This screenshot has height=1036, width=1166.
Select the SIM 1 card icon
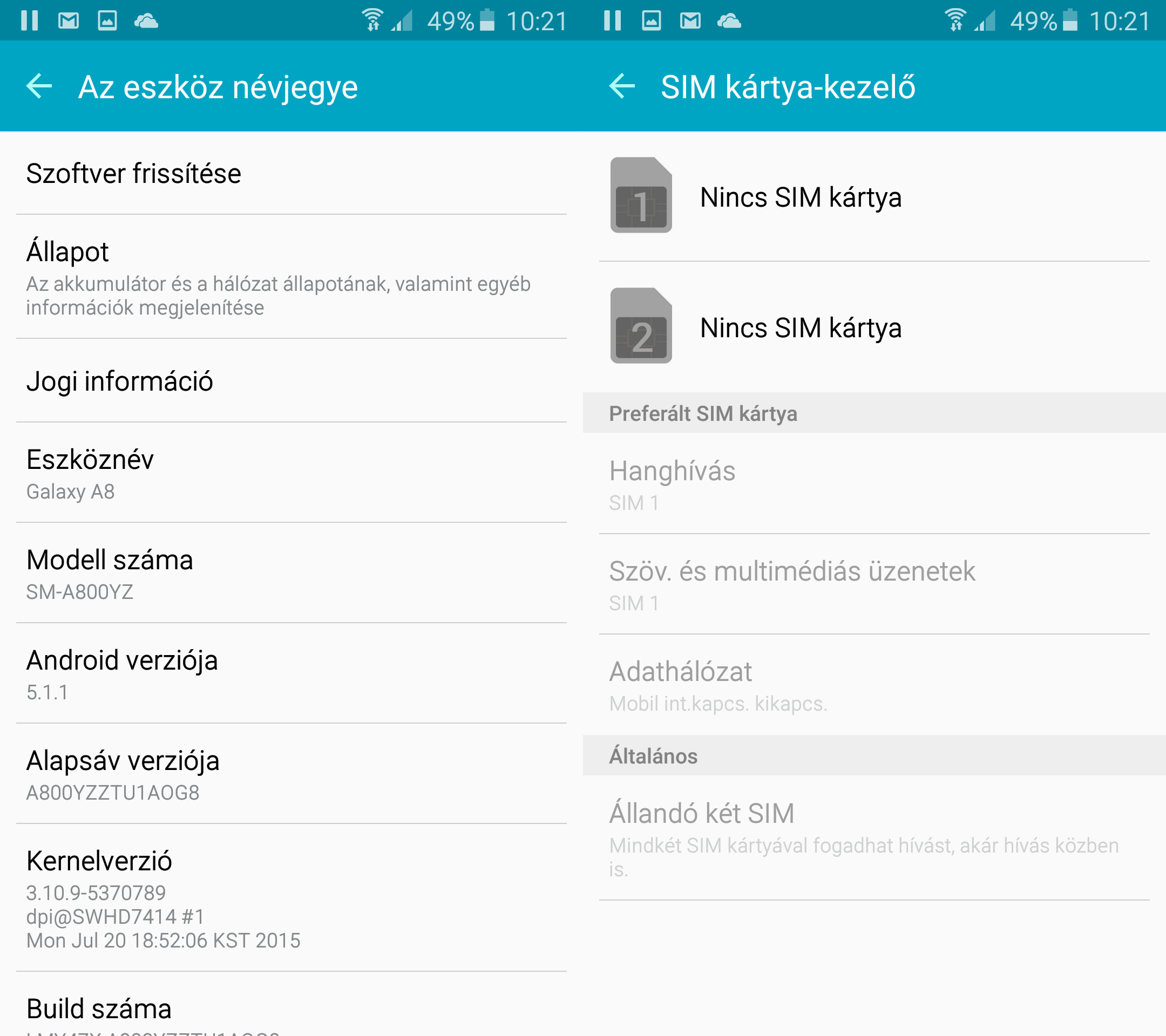(x=641, y=195)
